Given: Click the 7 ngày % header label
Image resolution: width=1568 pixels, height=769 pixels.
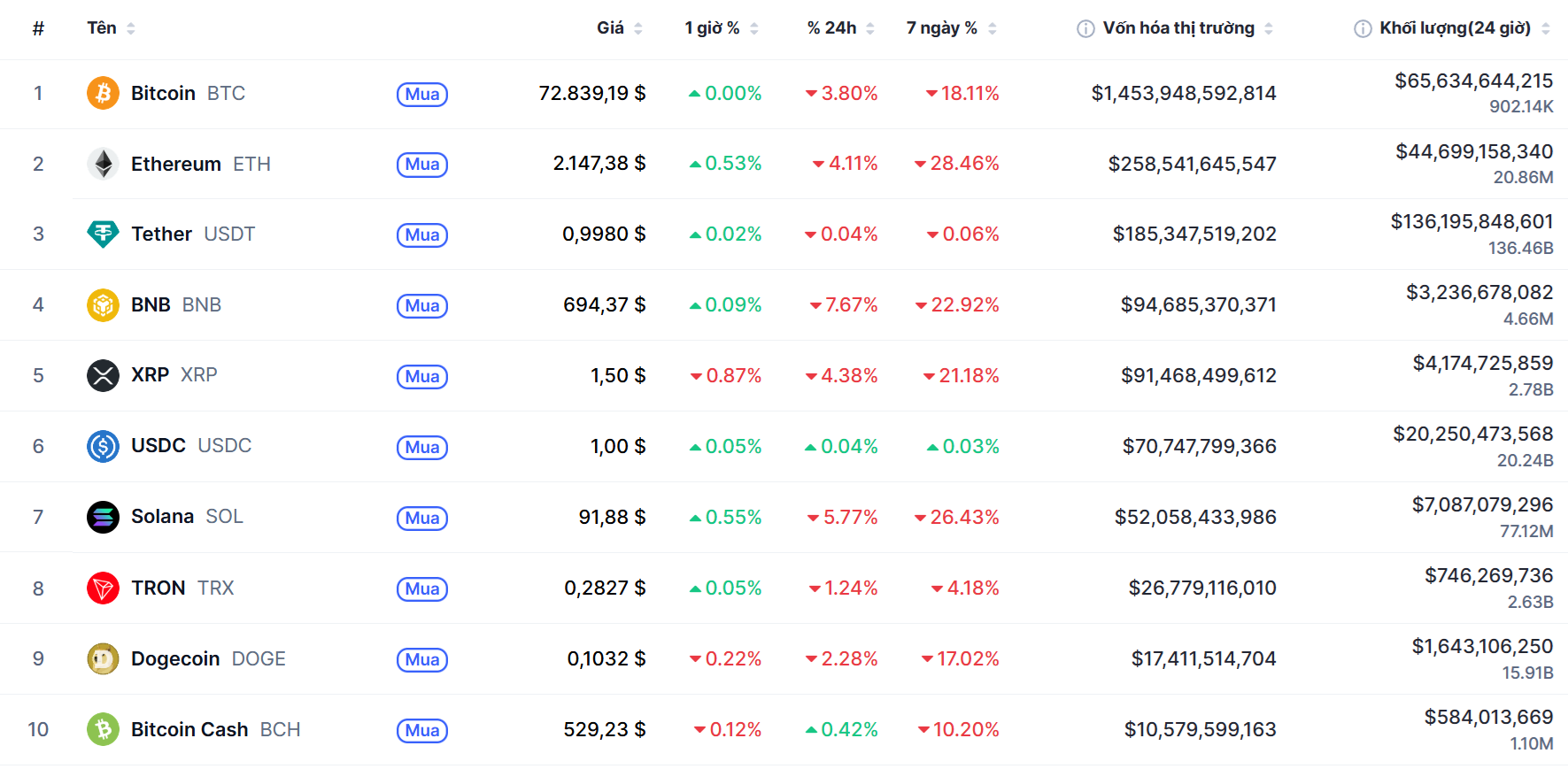Looking at the screenshot, I should coord(942,28).
